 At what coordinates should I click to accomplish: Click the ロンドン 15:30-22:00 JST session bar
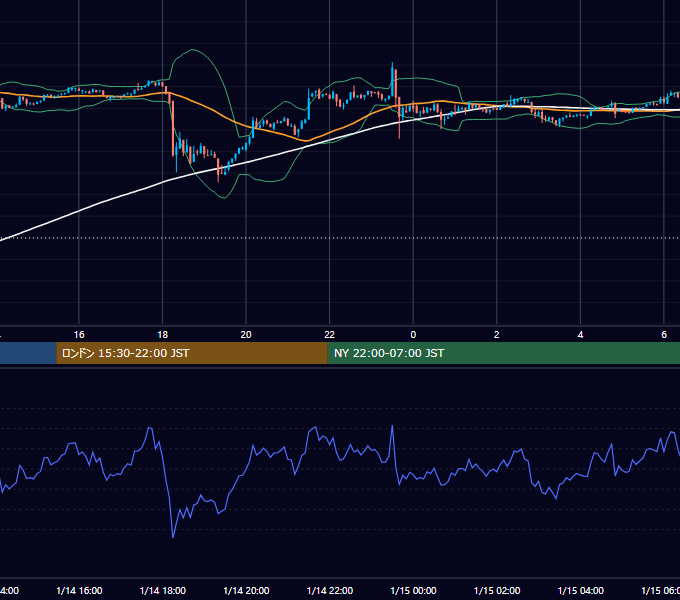pos(192,353)
